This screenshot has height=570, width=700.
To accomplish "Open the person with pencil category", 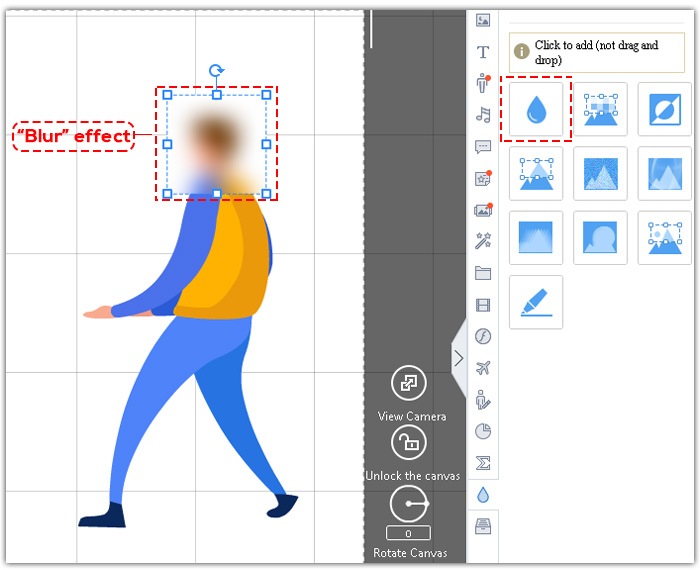I will 483,399.
